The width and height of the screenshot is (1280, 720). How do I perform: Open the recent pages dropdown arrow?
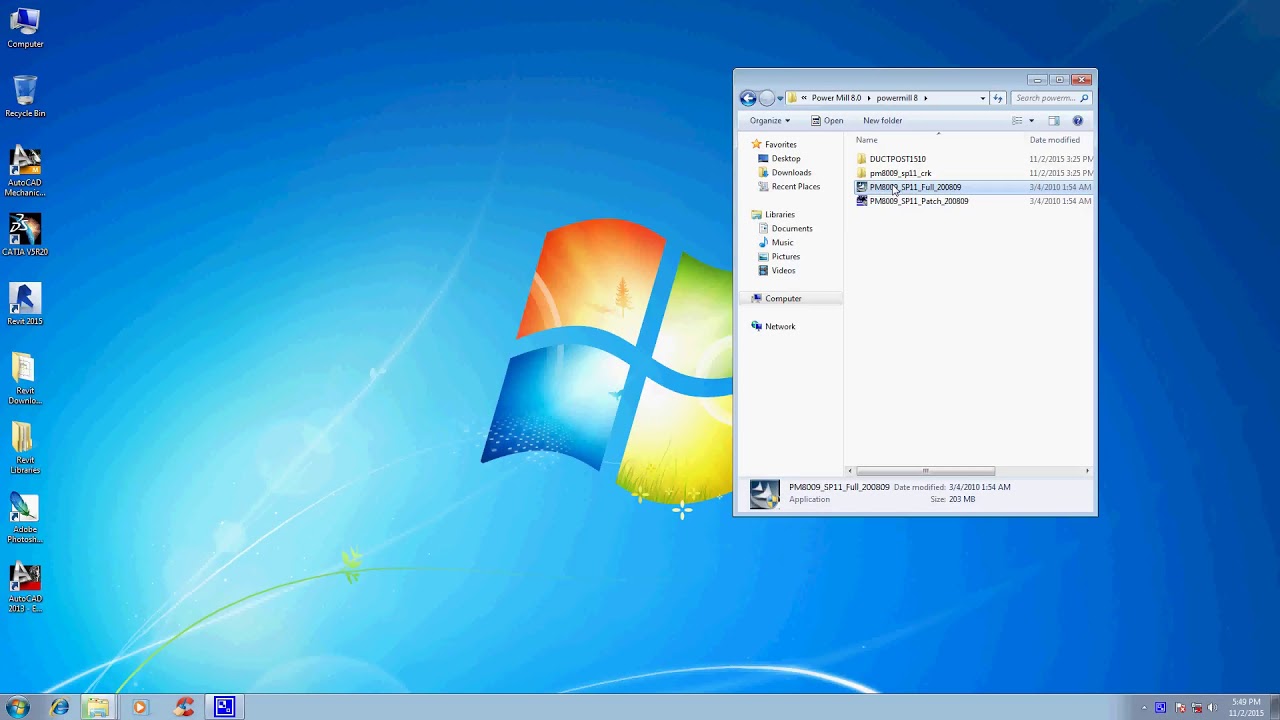(x=780, y=98)
